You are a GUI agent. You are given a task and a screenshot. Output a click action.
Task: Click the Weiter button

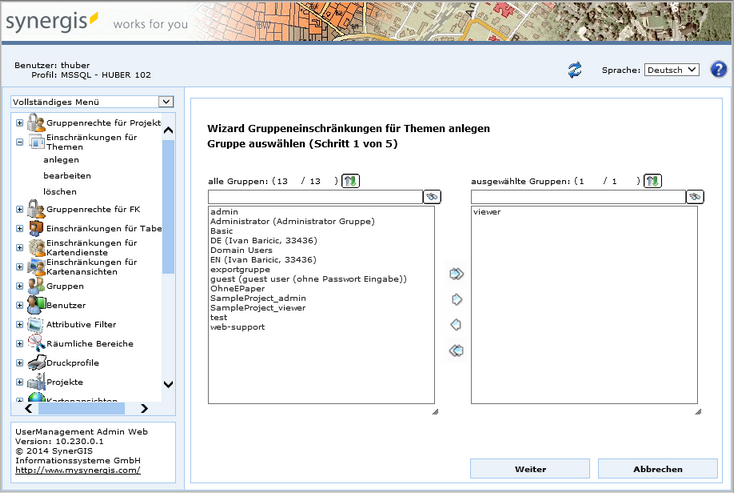[x=529, y=469]
